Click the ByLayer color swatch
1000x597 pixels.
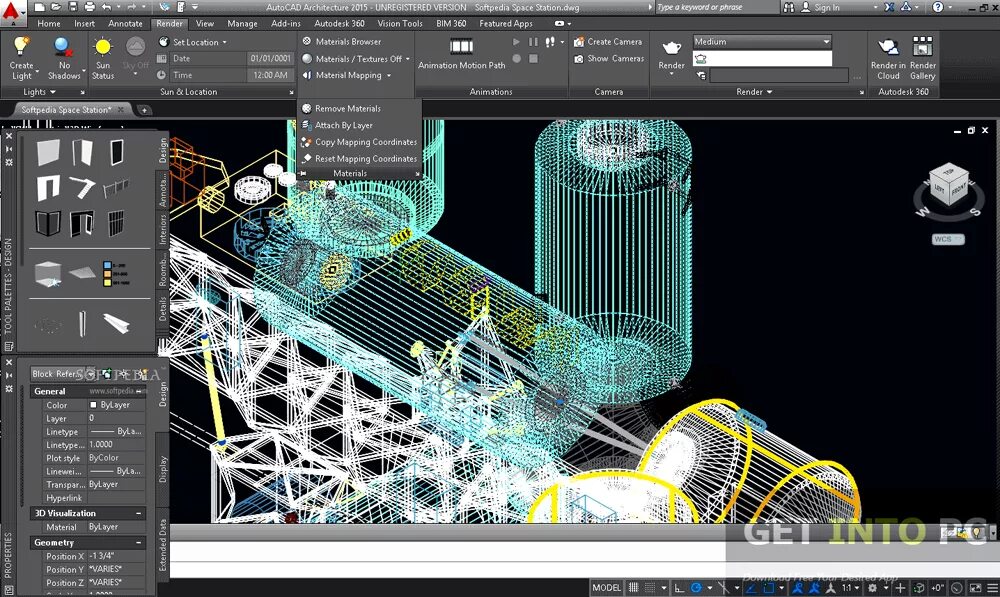[95, 405]
